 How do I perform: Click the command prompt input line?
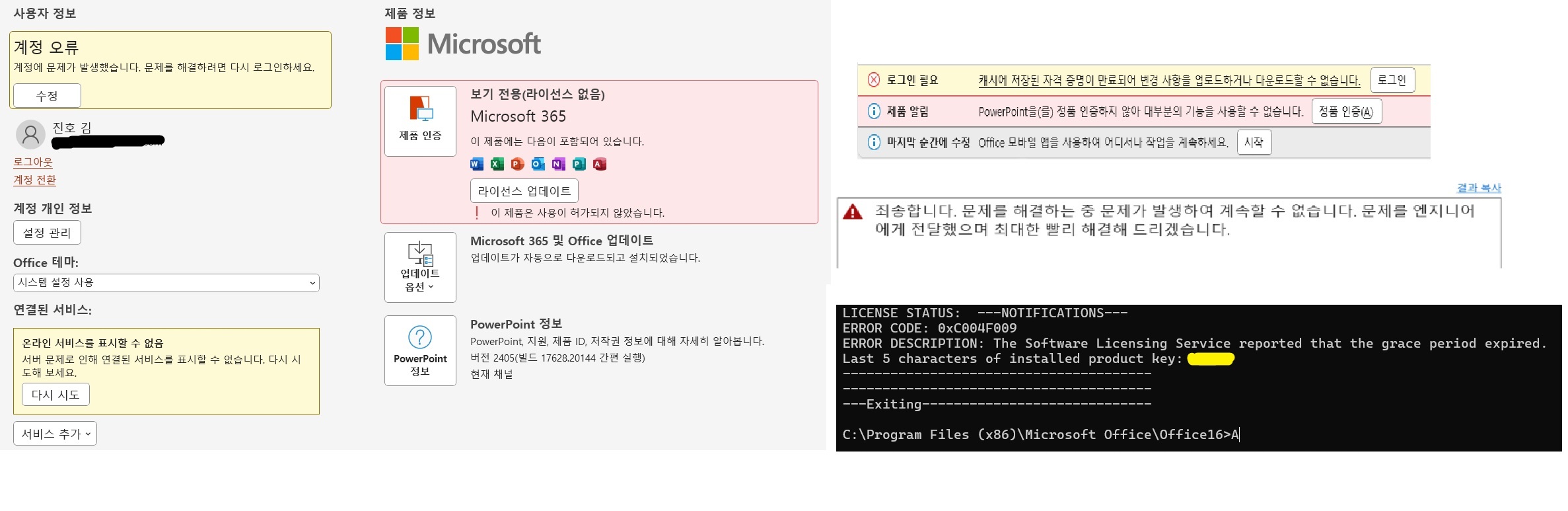point(1041,434)
